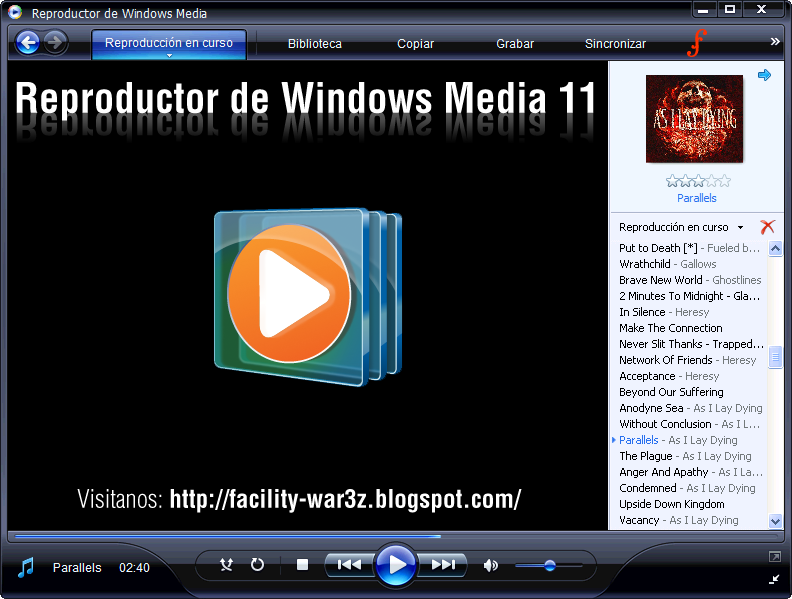
Task: Select Acceptance - Heresy track
Action: pyautogui.click(x=669, y=376)
